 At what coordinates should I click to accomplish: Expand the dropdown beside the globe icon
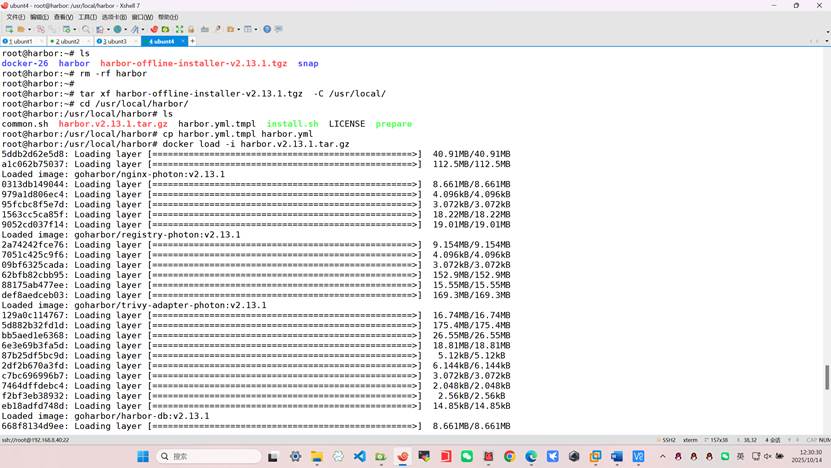click(x=126, y=29)
